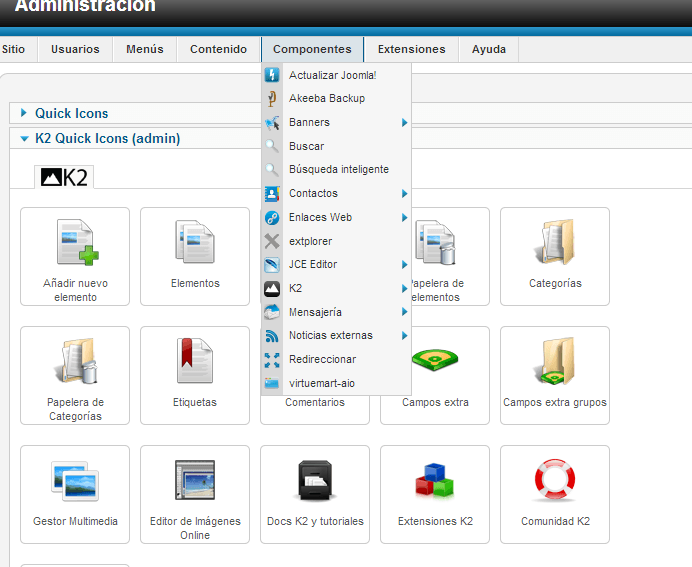Expand the Contactos submenu arrow
Screen dimensions: 692x567
point(404,194)
